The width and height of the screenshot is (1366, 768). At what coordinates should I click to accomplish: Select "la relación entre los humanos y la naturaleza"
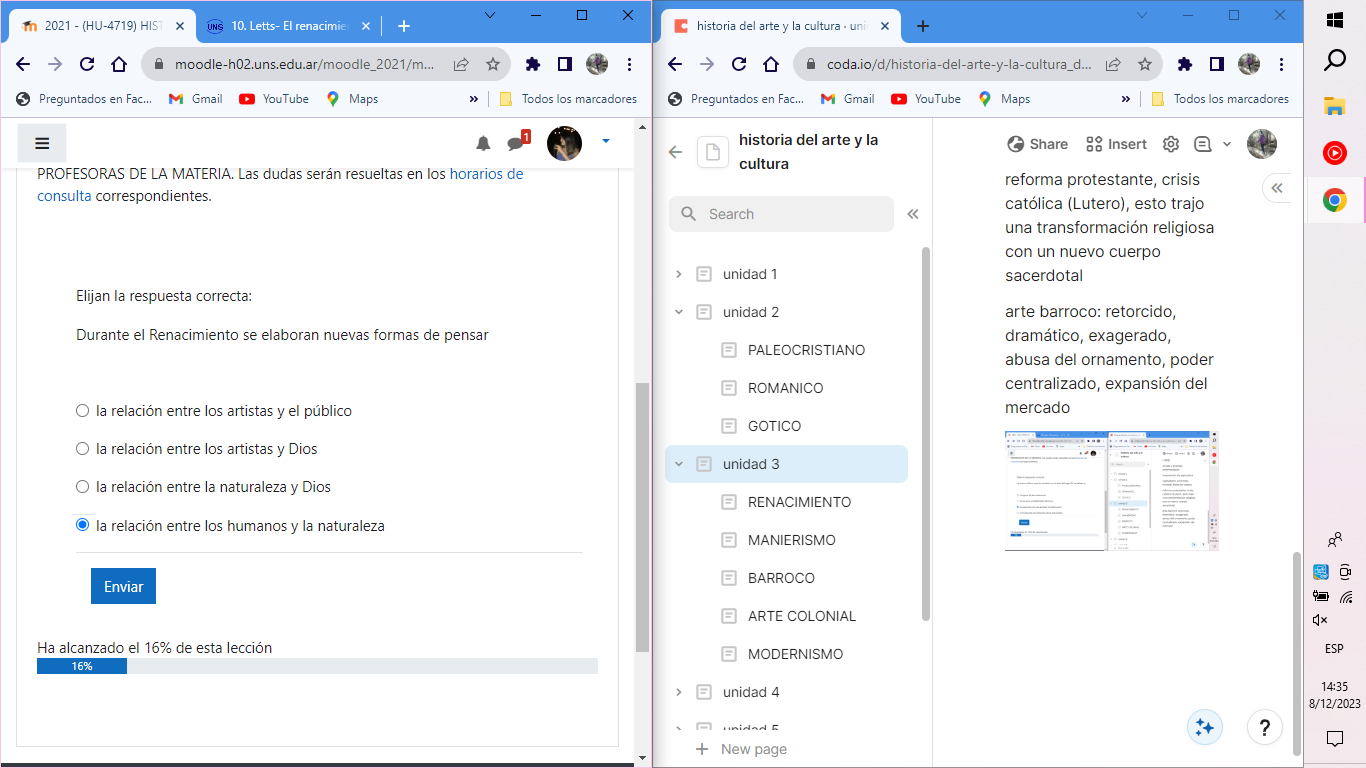coord(83,525)
